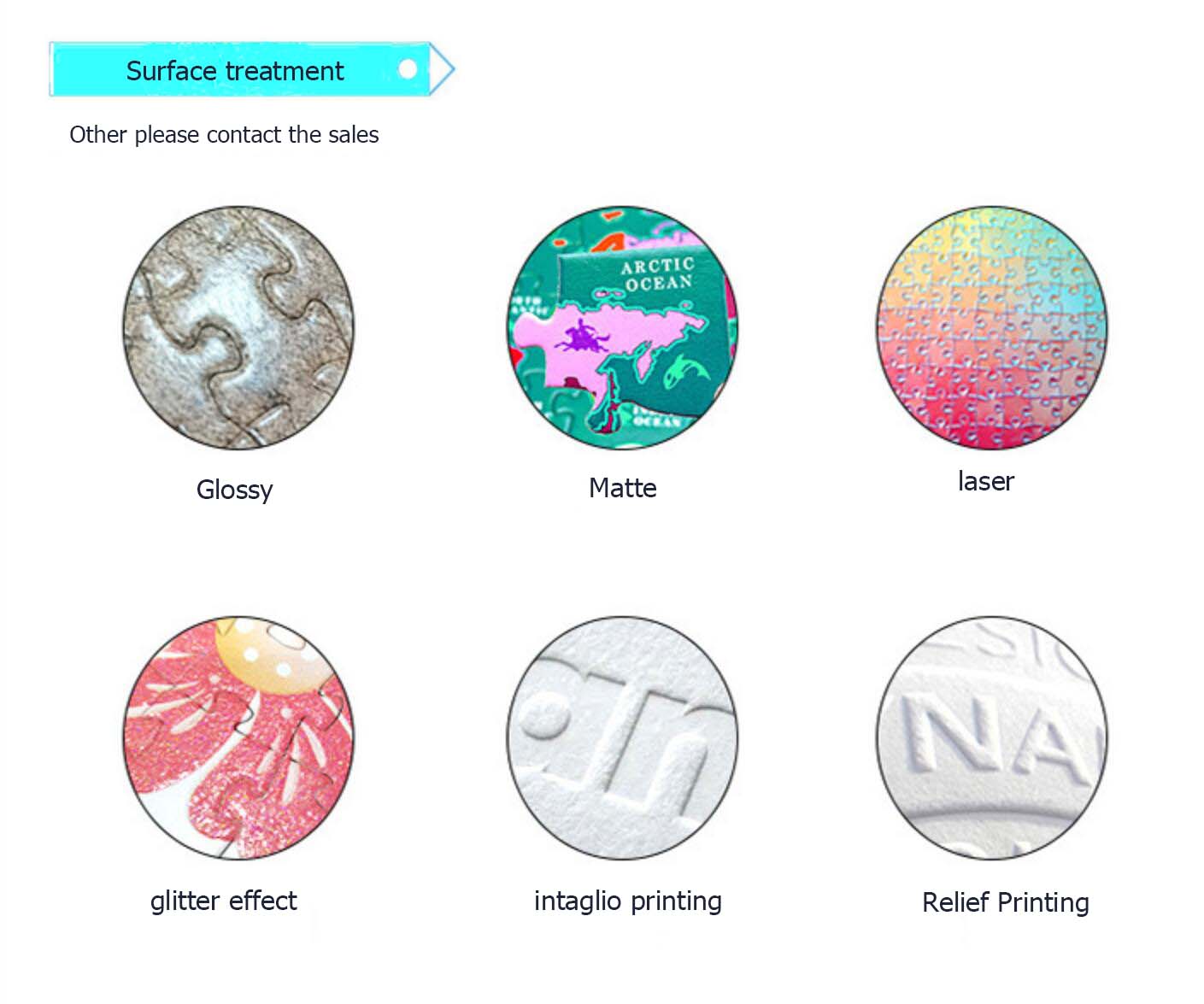Click the Surface treatment banner heading
Viewport: 1204px width, 1004px height.
point(235,70)
